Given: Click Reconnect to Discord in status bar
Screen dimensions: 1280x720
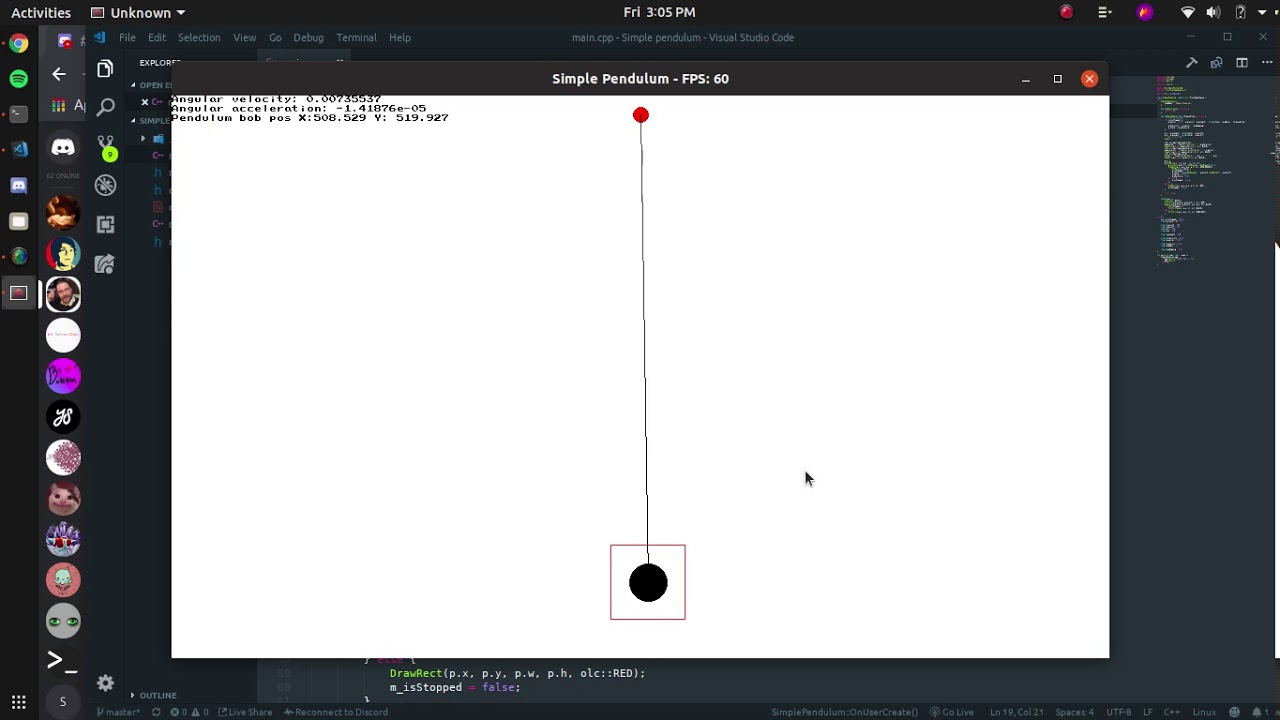Looking at the screenshot, I should 335,712.
